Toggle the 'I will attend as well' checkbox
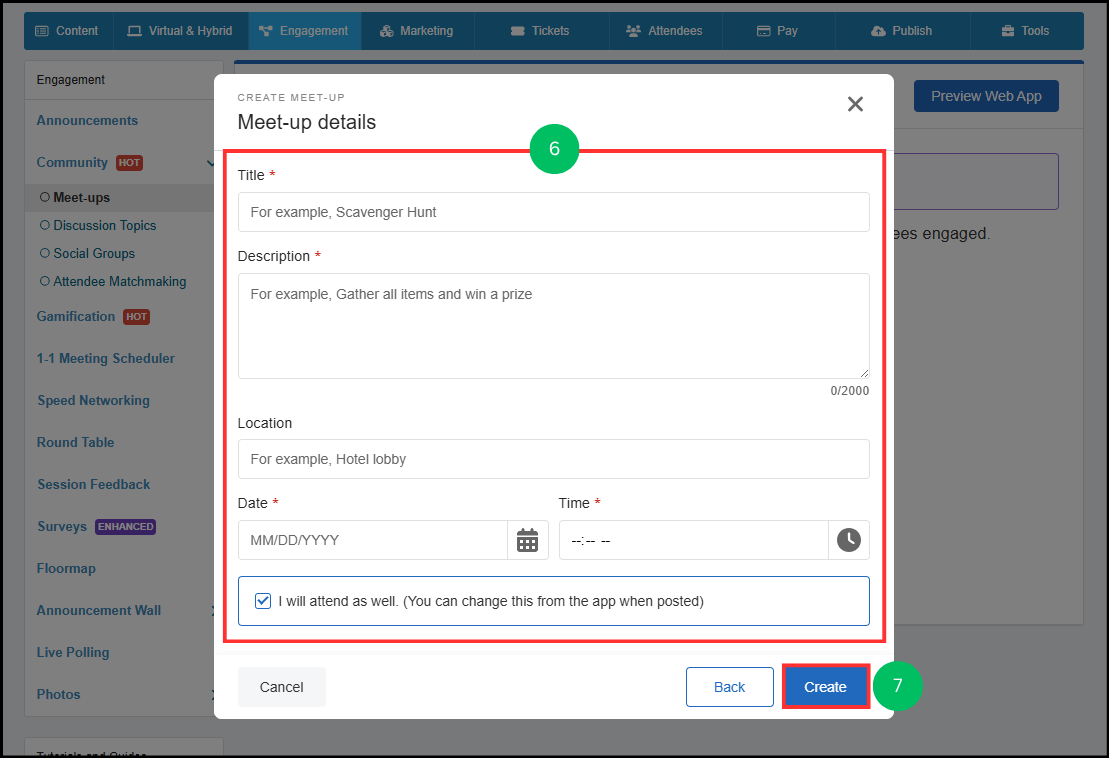The image size is (1109, 758). coord(263,601)
